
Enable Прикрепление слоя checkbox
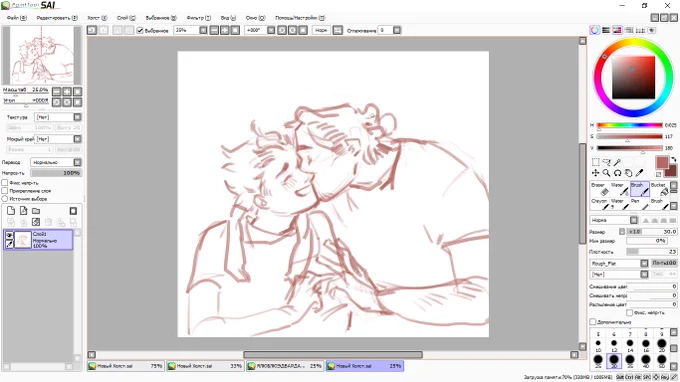click(x=5, y=191)
